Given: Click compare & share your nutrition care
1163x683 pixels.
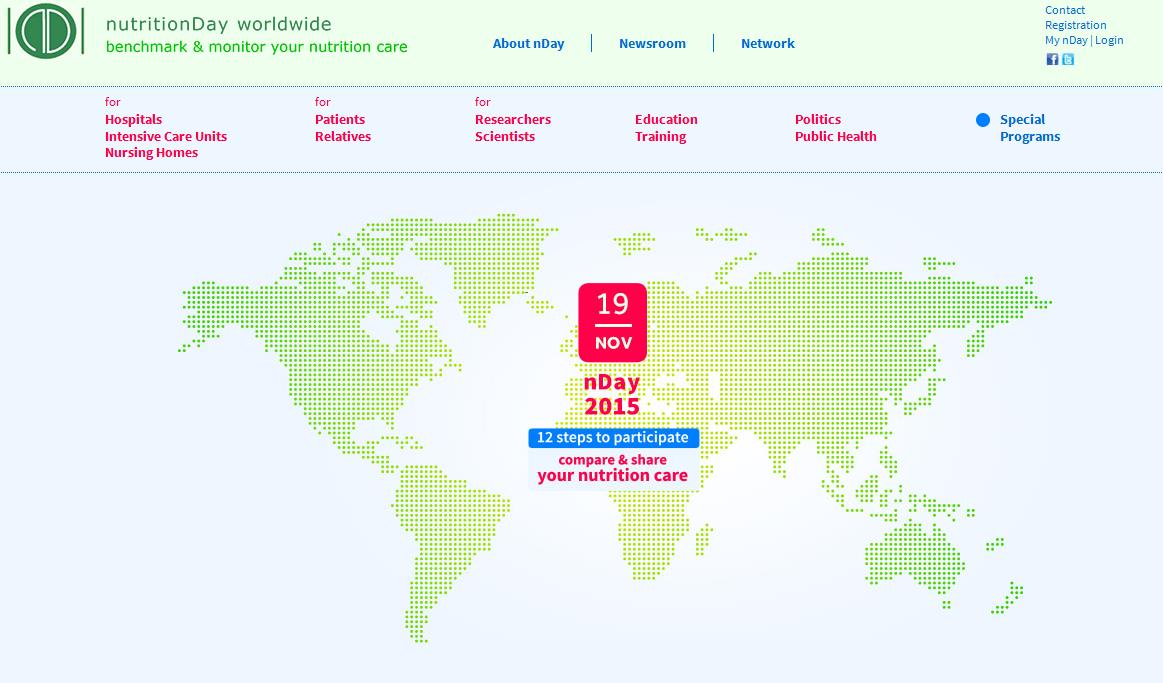Looking at the screenshot, I should point(613,469).
